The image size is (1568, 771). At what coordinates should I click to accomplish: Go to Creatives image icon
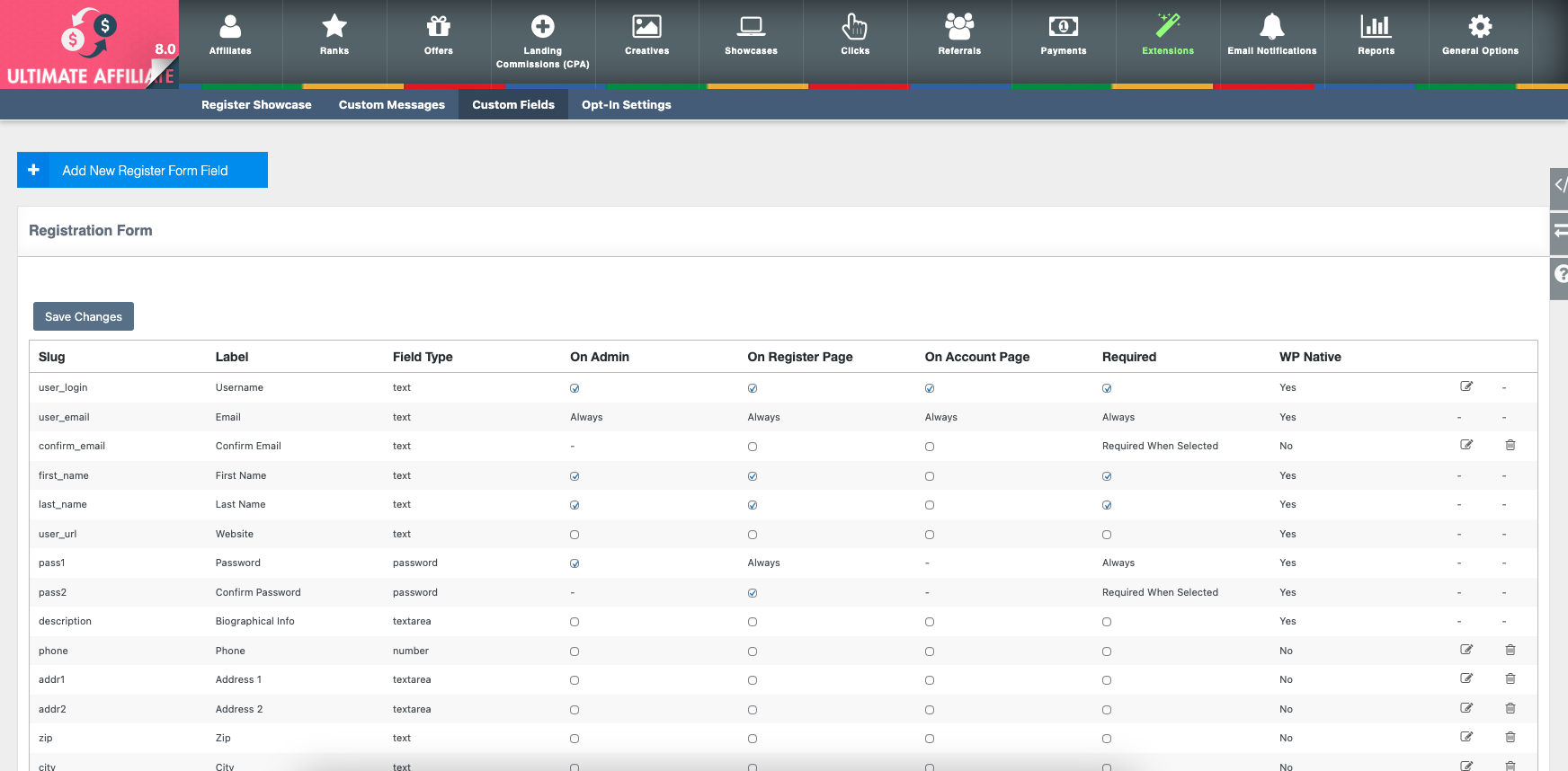pos(646,27)
